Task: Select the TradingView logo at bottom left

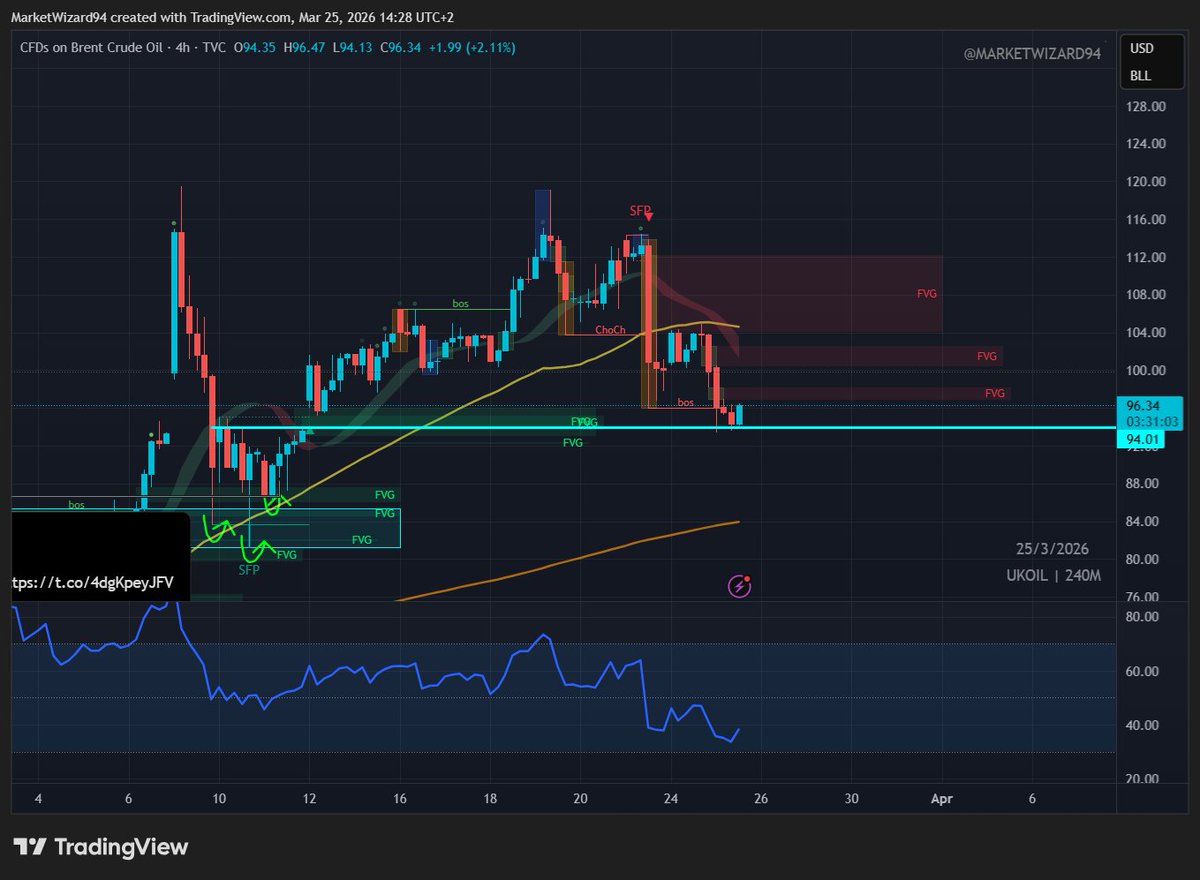Action: pos(100,846)
